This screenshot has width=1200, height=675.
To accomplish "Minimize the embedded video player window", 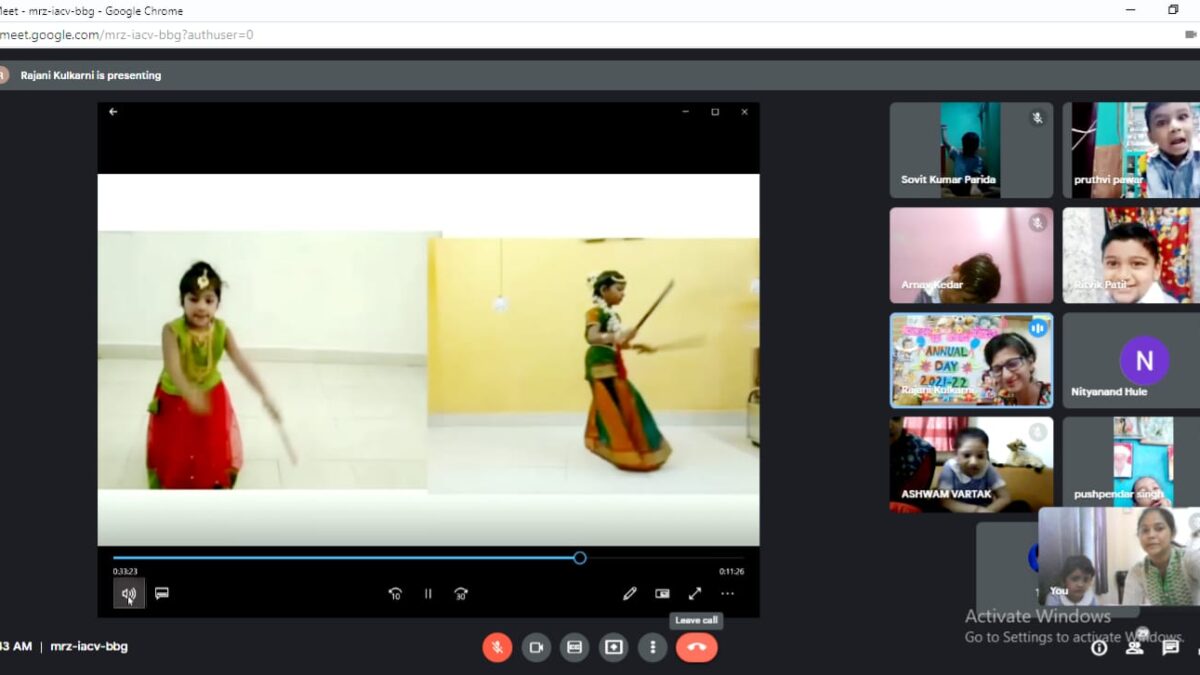I will click(x=686, y=112).
